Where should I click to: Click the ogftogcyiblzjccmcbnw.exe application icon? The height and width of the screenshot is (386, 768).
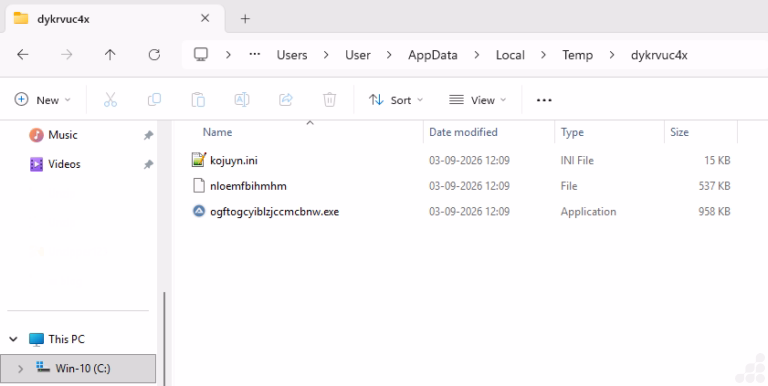click(198, 211)
